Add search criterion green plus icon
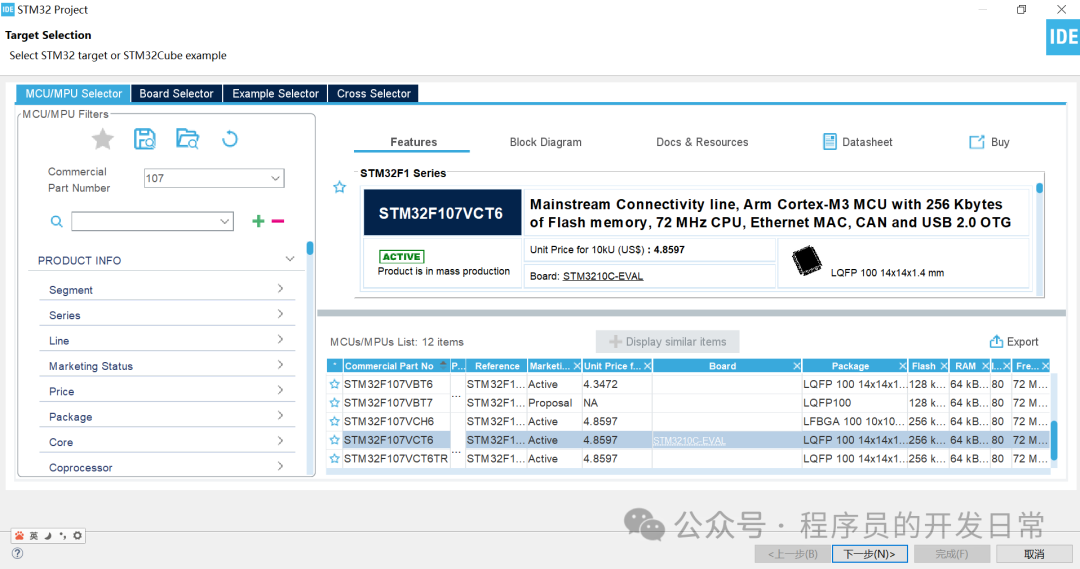1080x569 pixels. coord(258,221)
